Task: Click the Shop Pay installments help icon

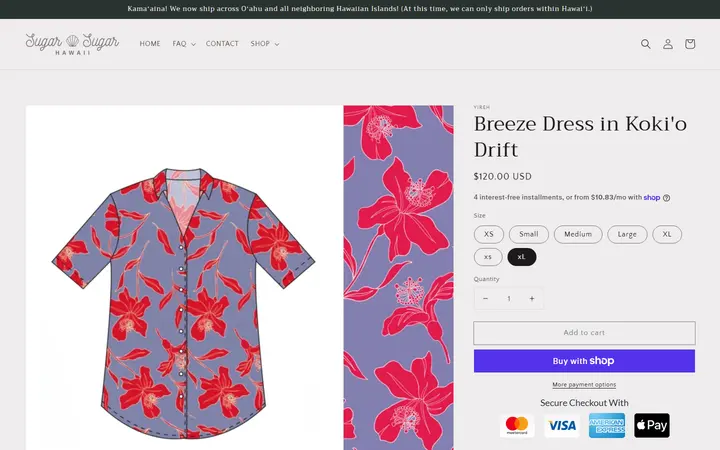Action: pos(666,198)
